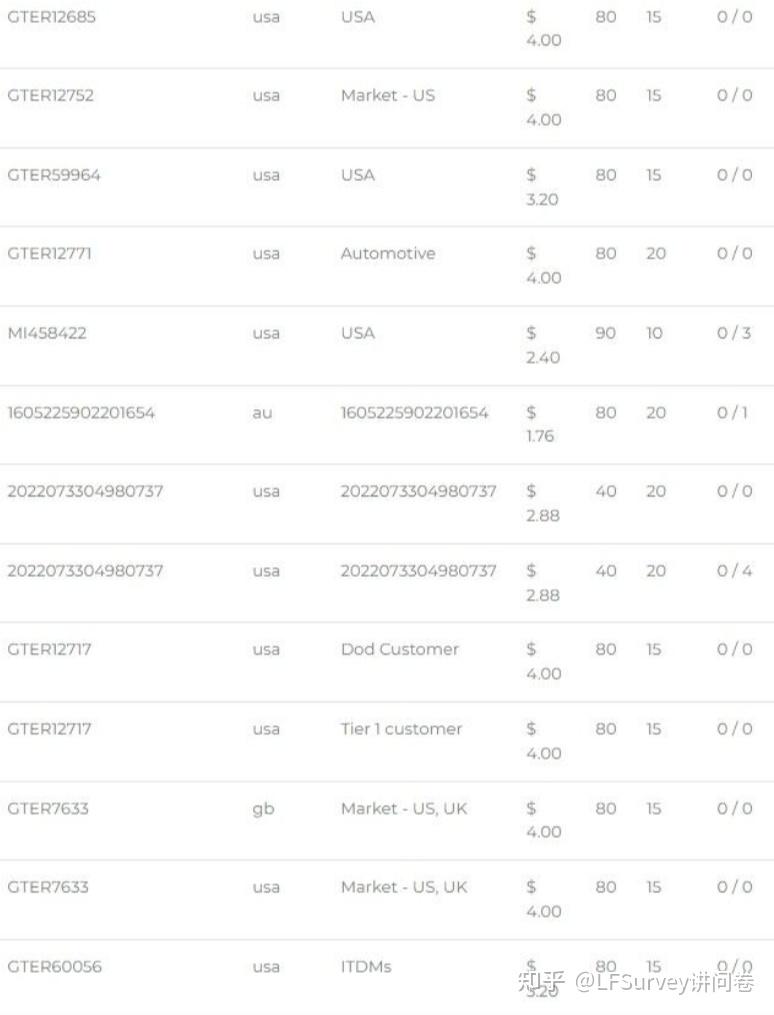
Task: Select the Tier 1 customer entry
Action: tap(401, 729)
